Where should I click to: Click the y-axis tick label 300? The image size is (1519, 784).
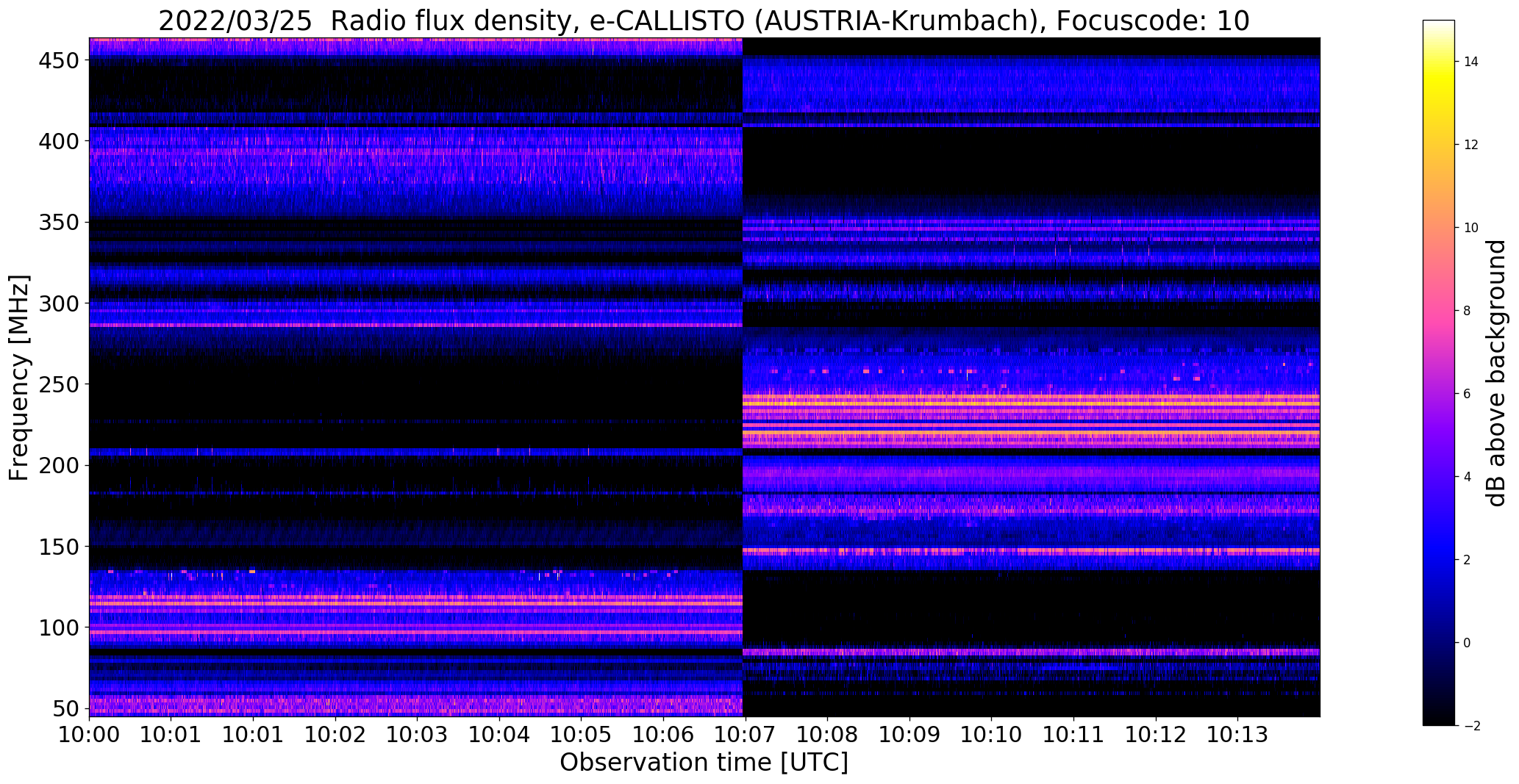(58, 303)
